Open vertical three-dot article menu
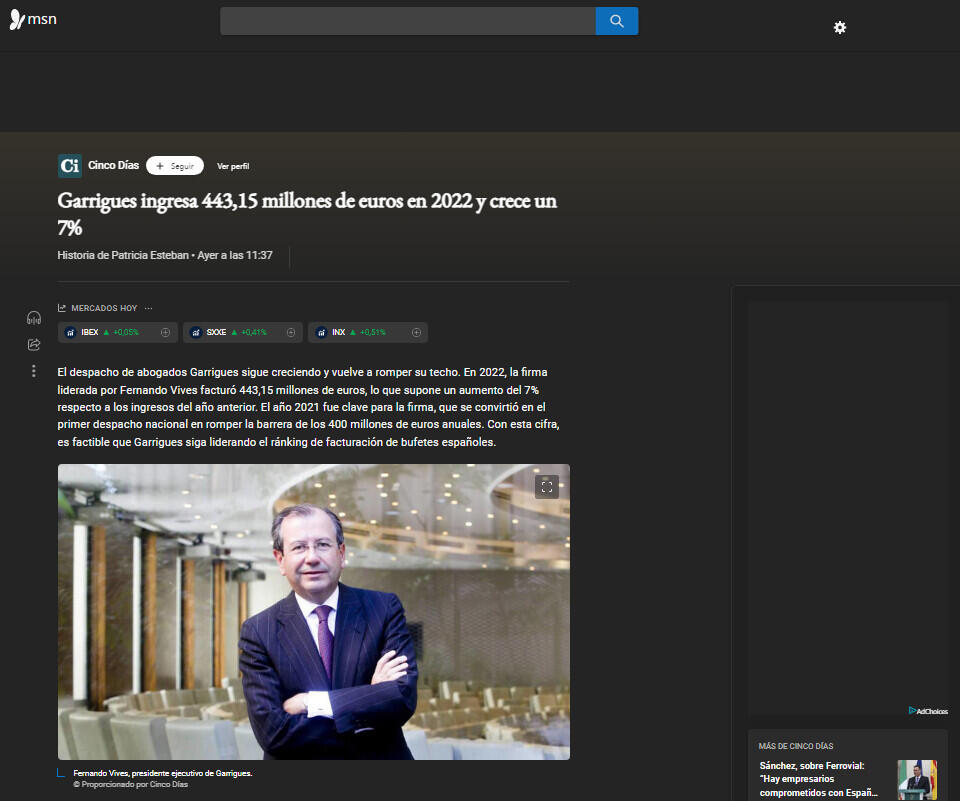The width and height of the screenshot is (960, 801). click(x=34, y=371)
